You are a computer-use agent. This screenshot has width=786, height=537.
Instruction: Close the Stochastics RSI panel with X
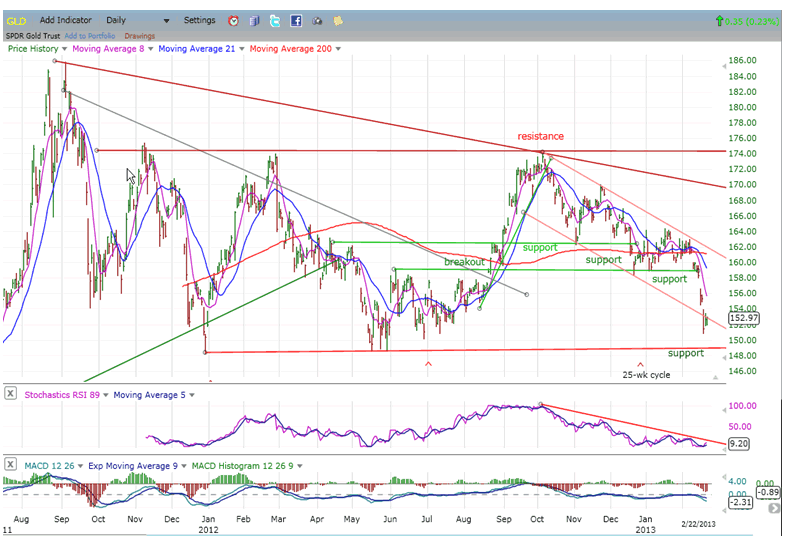(10, 394)
